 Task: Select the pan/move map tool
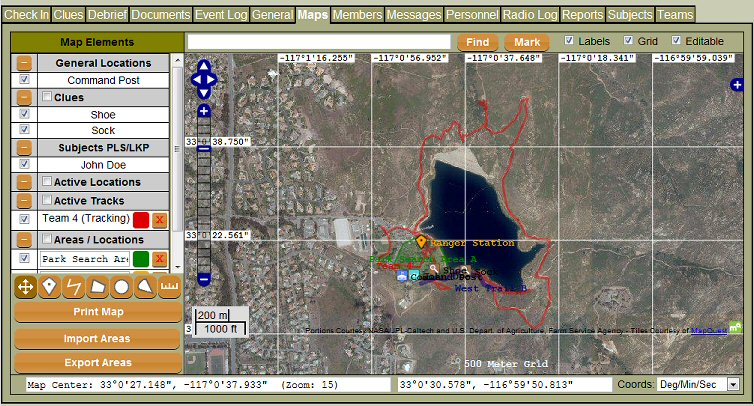coord(25,287)
